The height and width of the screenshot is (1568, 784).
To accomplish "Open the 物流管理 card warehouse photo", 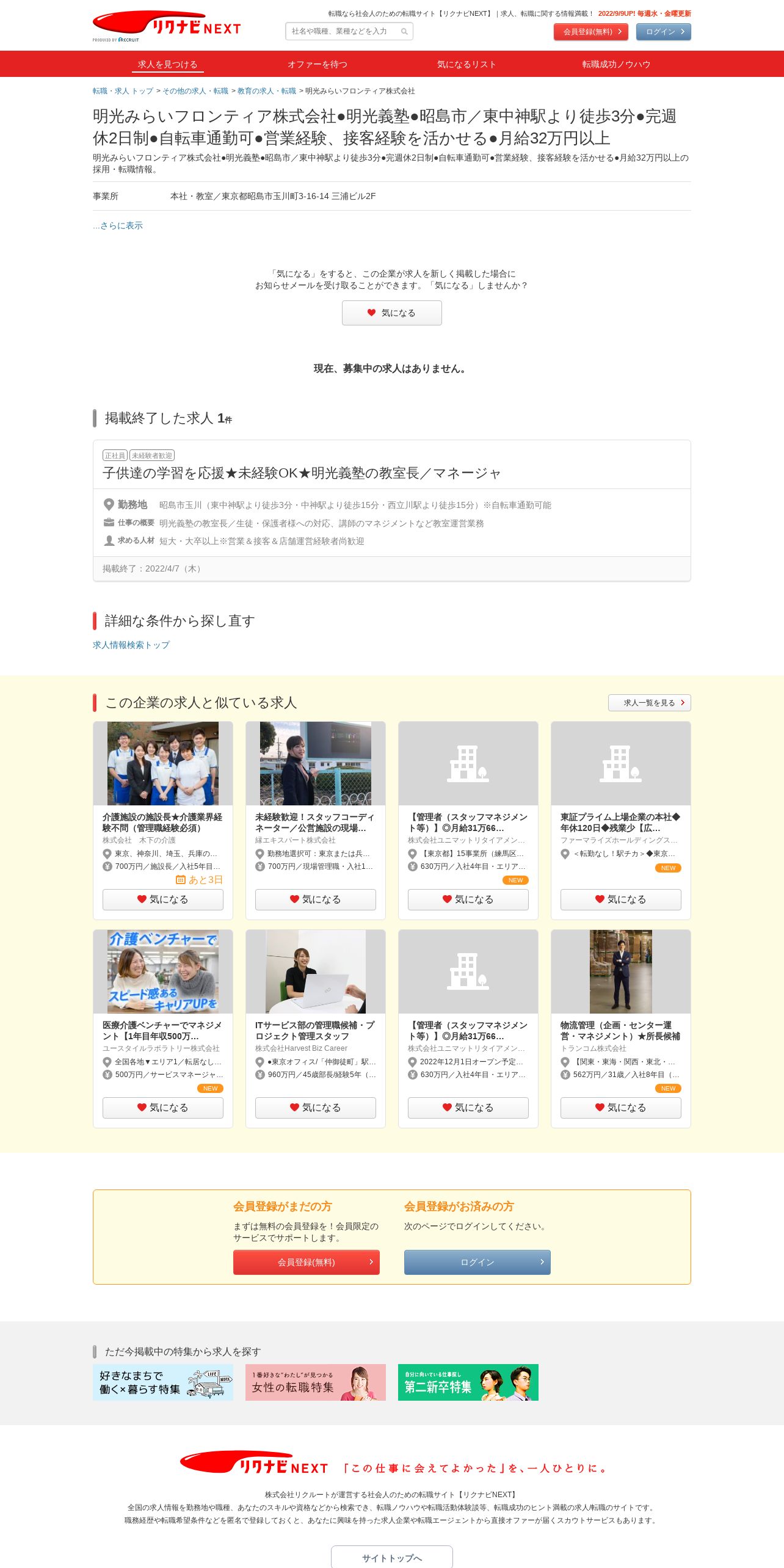I will pos(621,971).
